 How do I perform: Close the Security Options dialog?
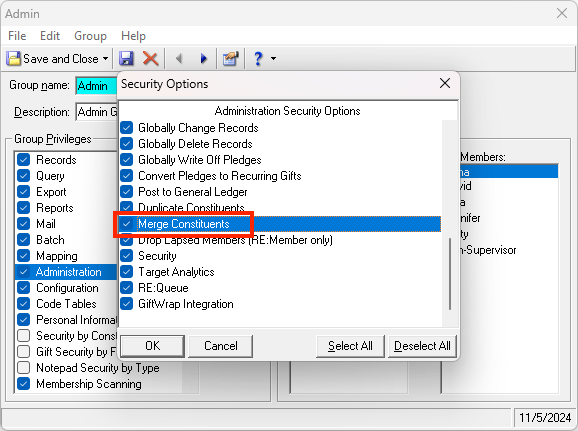445,83
